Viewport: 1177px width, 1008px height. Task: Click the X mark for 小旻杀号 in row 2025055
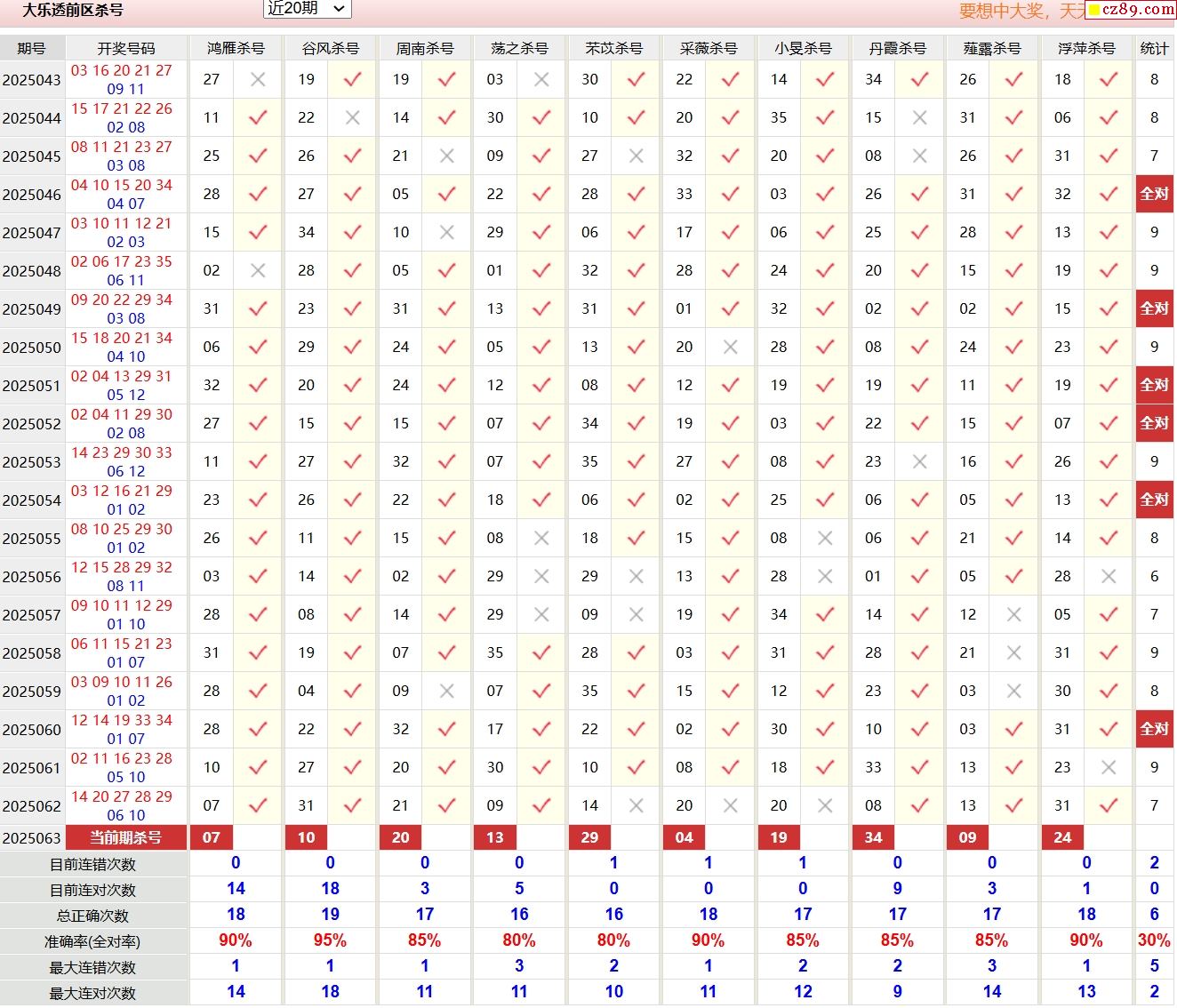825,538
